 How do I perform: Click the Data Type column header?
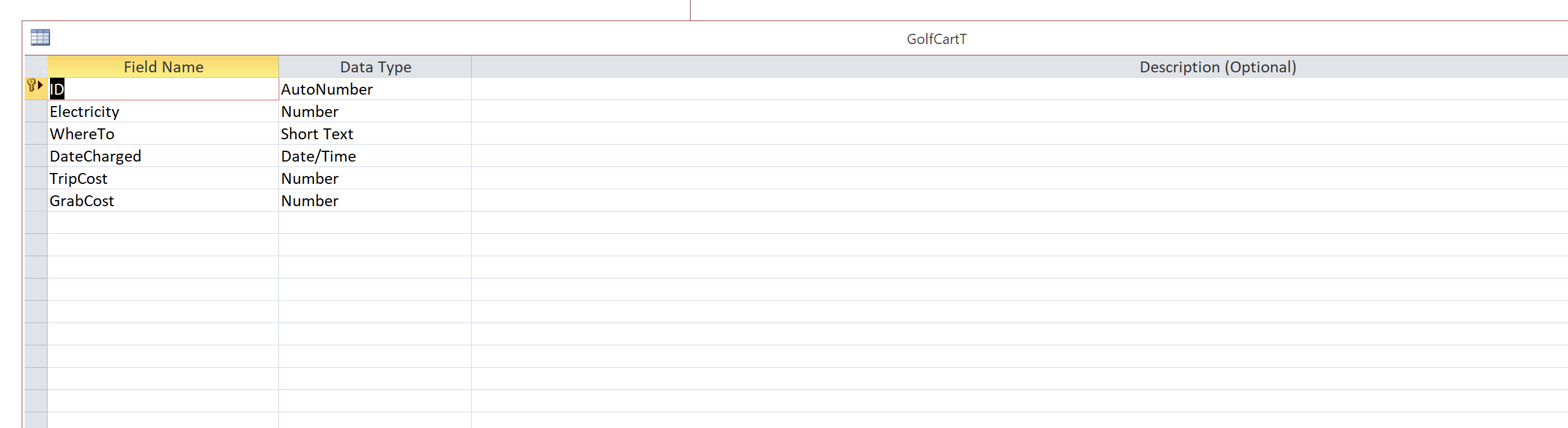point(375,67)
